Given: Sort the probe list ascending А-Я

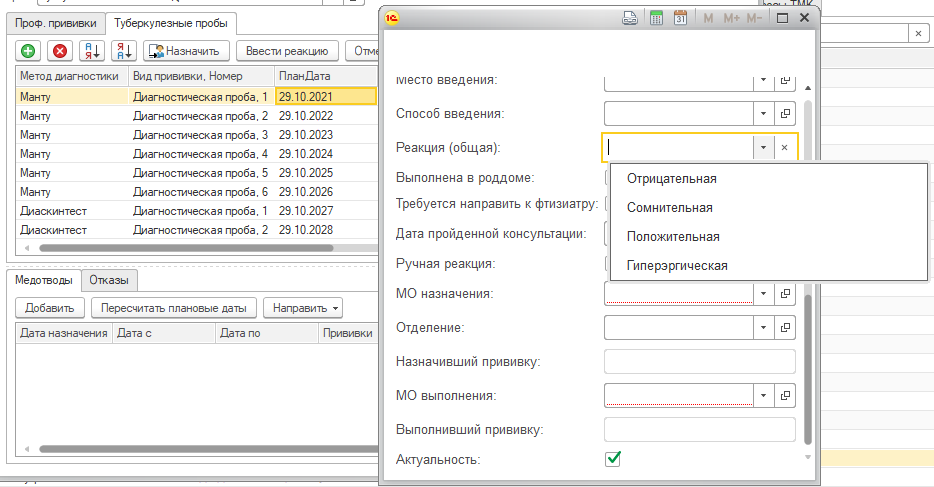Looking at the screenshot, I should pos(92,51).
